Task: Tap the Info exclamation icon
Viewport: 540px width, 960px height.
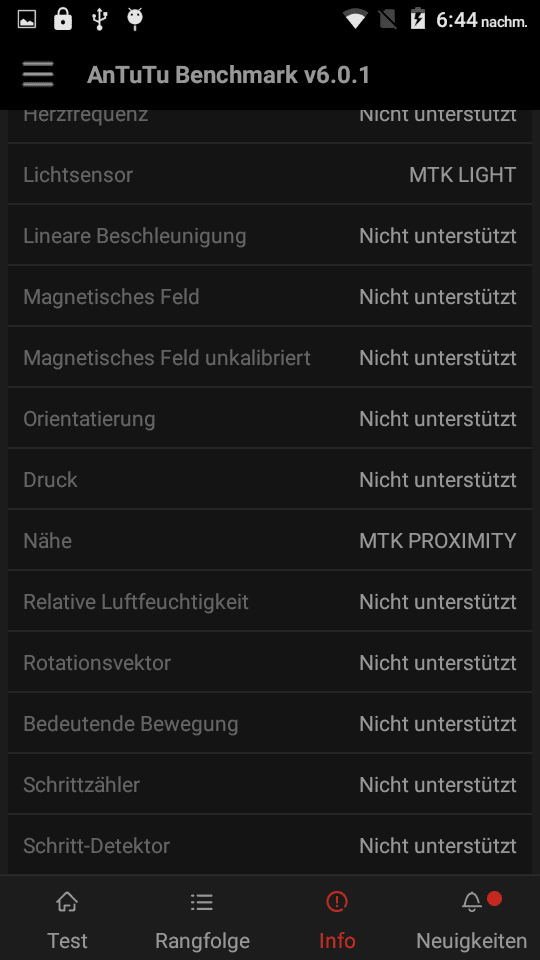Action: coord(337,902)
